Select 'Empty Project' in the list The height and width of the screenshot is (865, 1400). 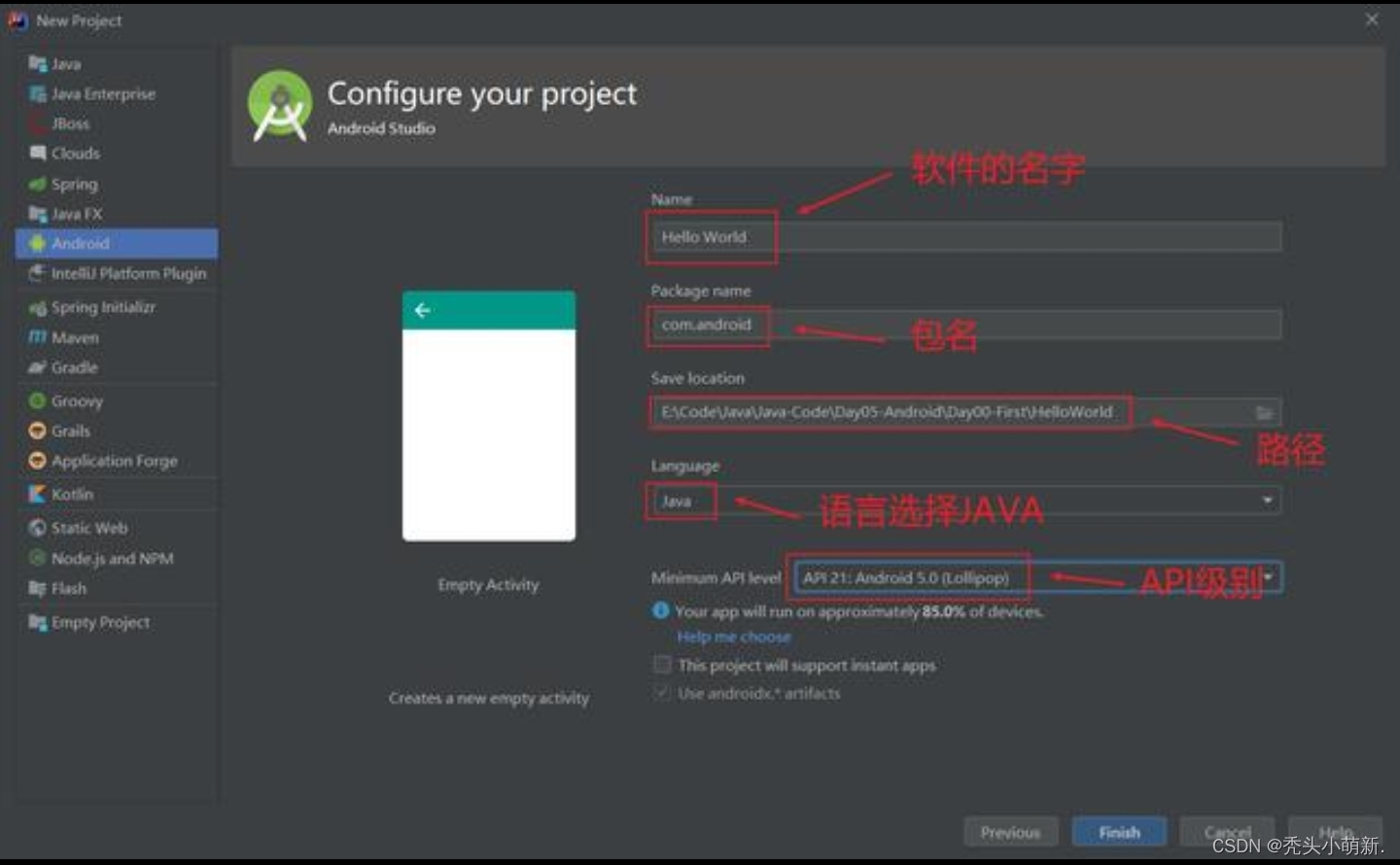tap(100, 622)
